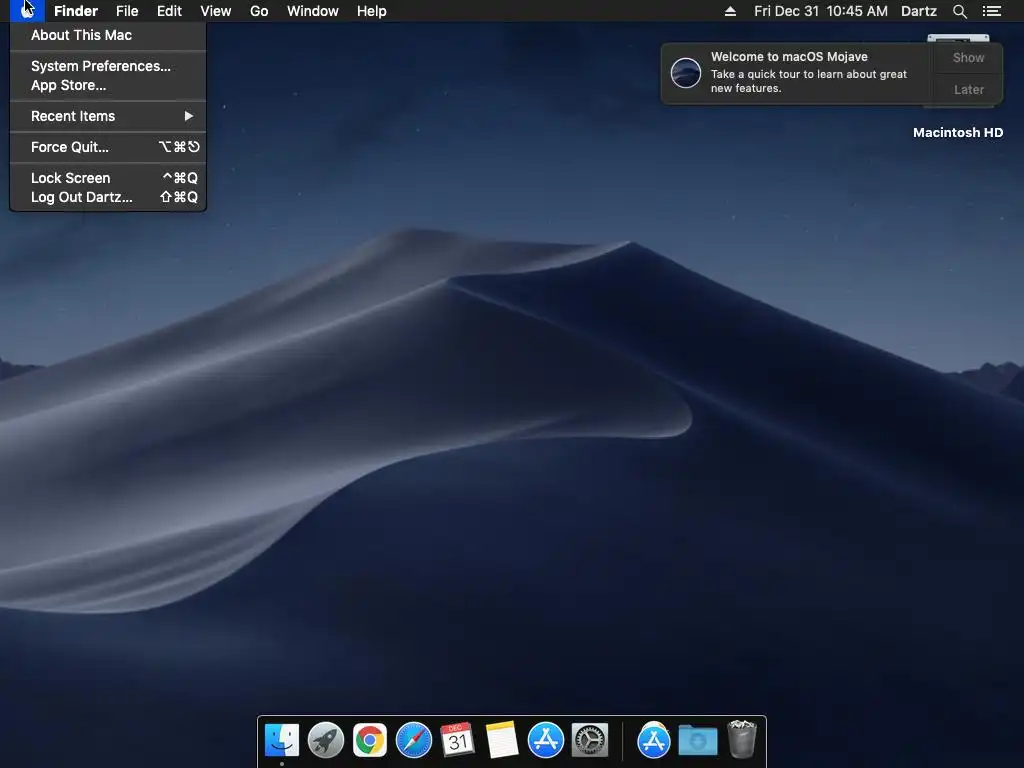Choose Force Quit... menu entry

pos(108,147)
